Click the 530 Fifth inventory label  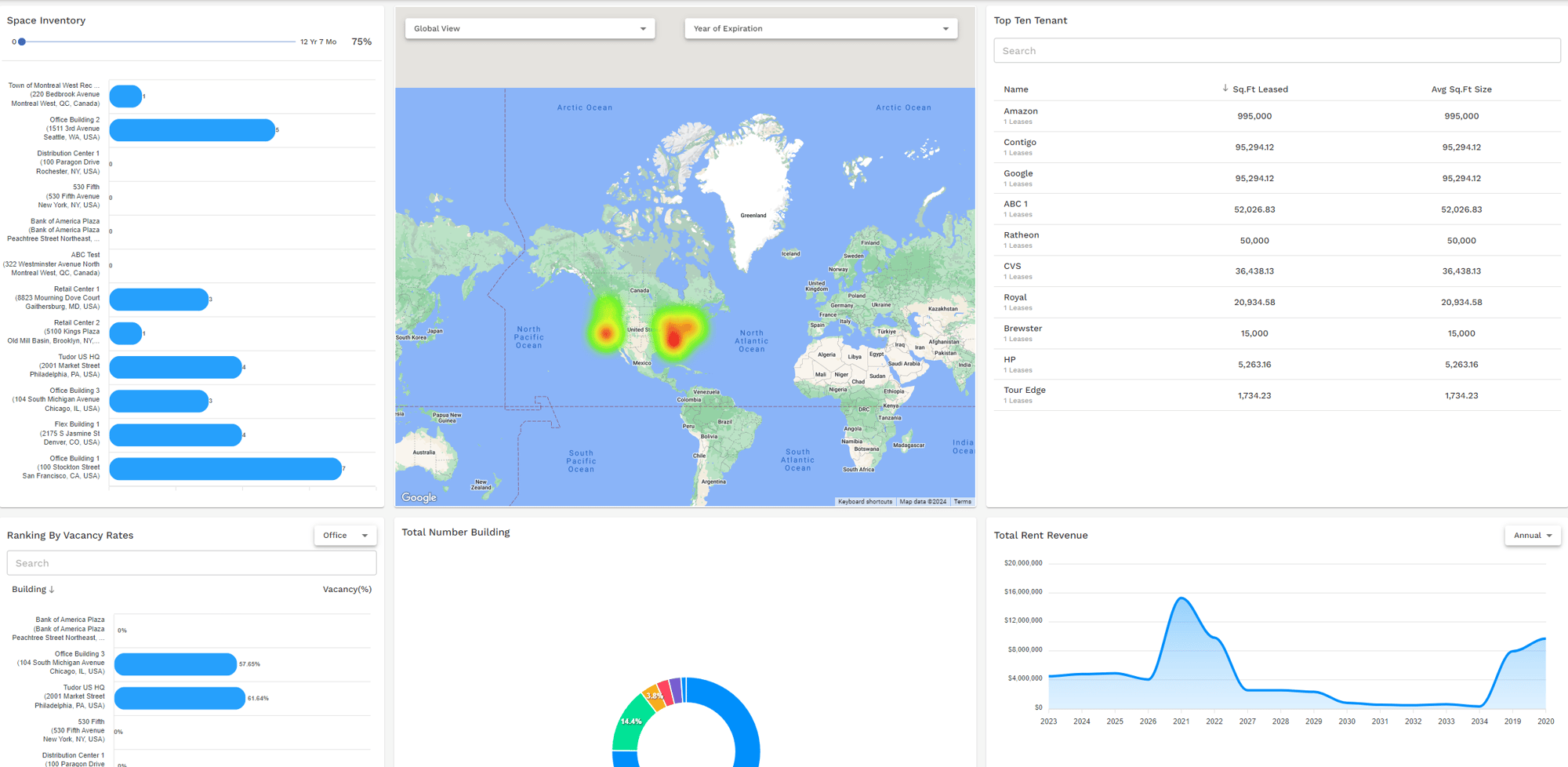(69, 196)
